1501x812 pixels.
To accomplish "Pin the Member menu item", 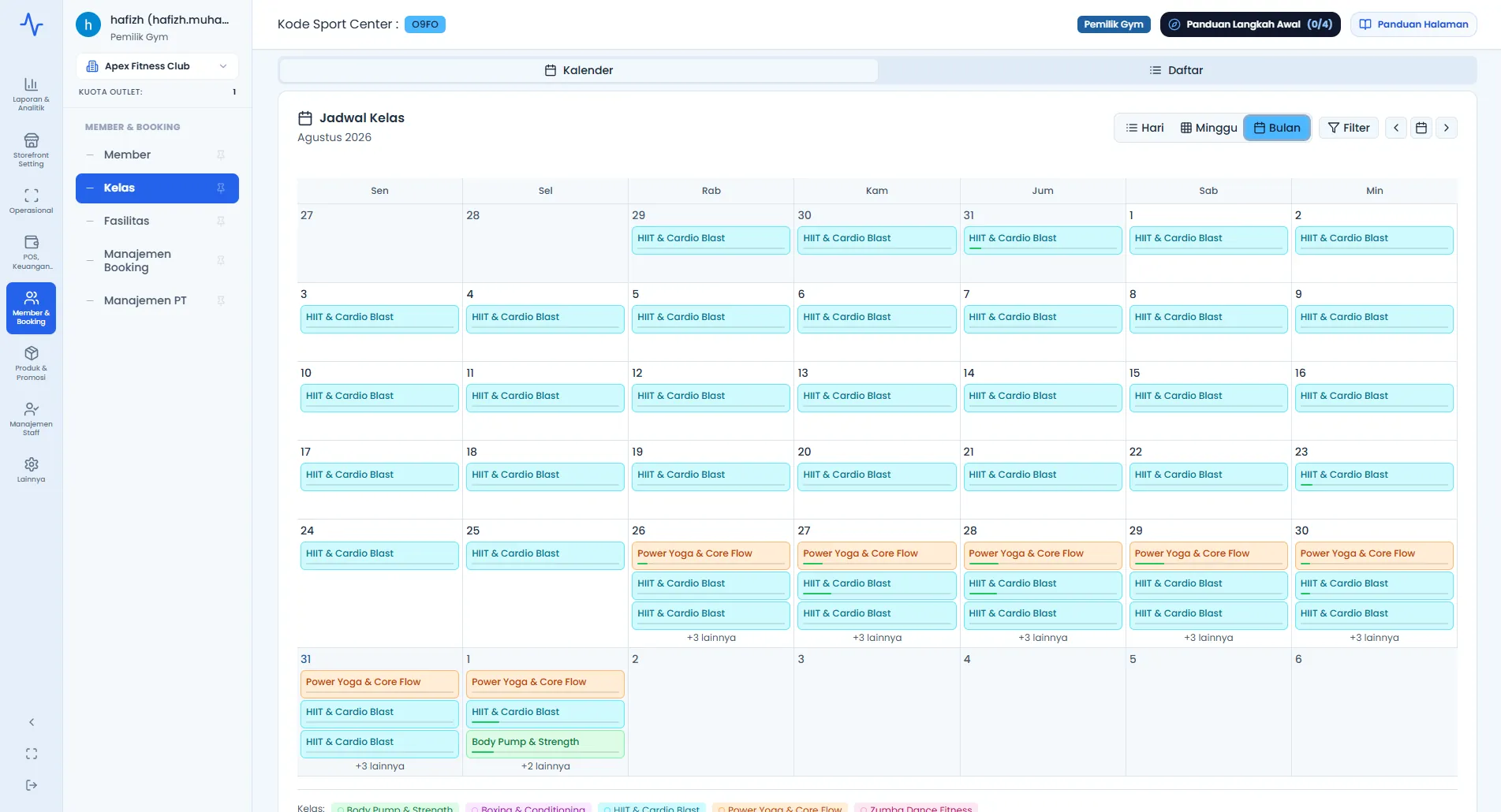I will tap(221, 155).
